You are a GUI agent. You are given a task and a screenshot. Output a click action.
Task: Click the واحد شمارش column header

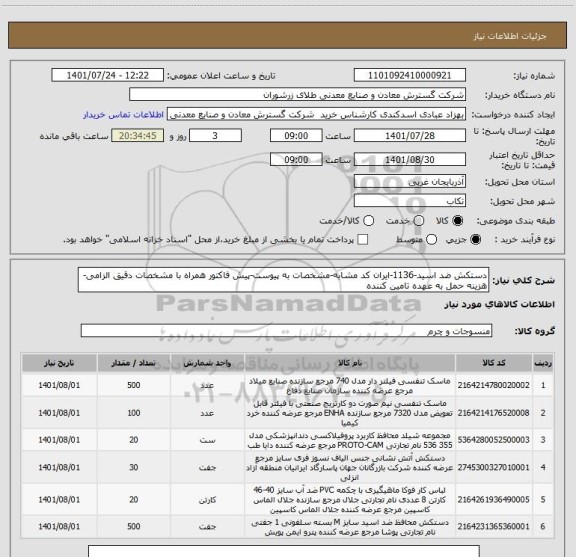point(207,363)
